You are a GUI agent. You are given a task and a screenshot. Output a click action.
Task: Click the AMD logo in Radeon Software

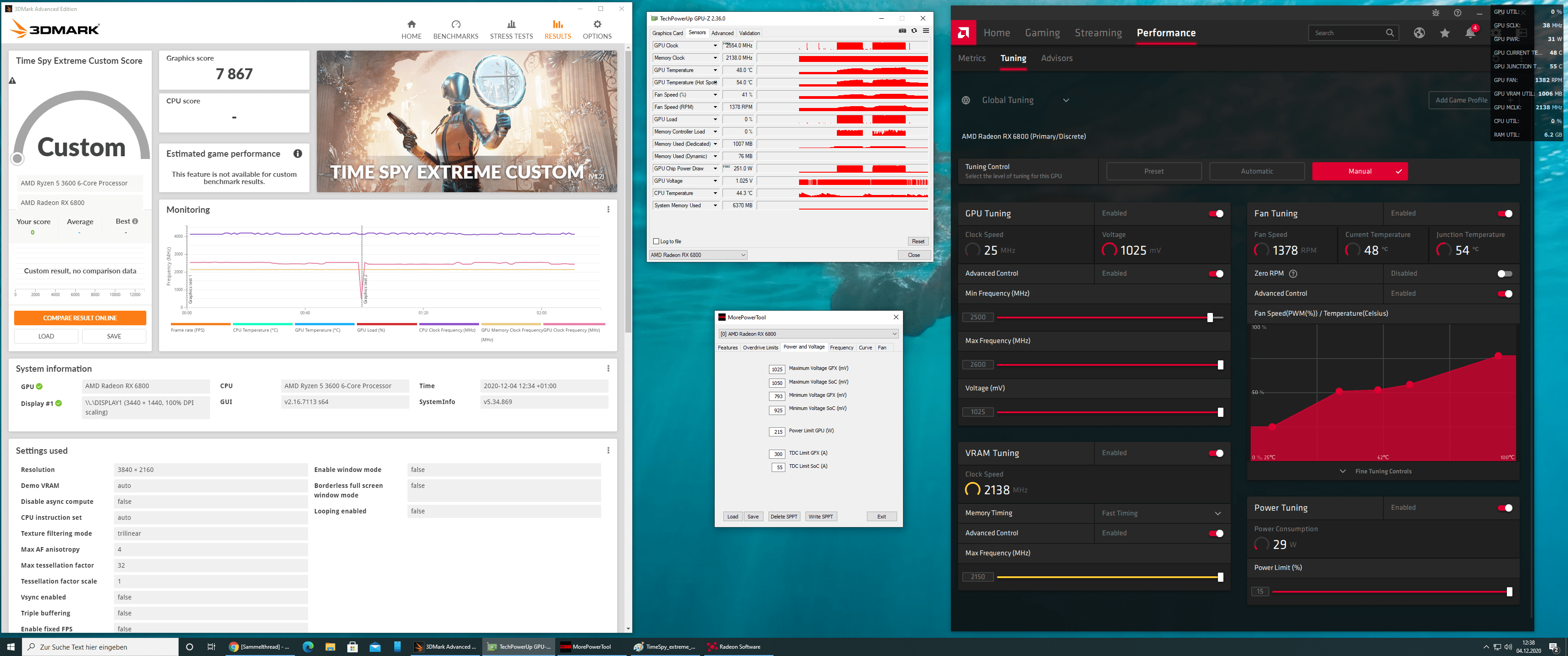(x=963, y=33)
